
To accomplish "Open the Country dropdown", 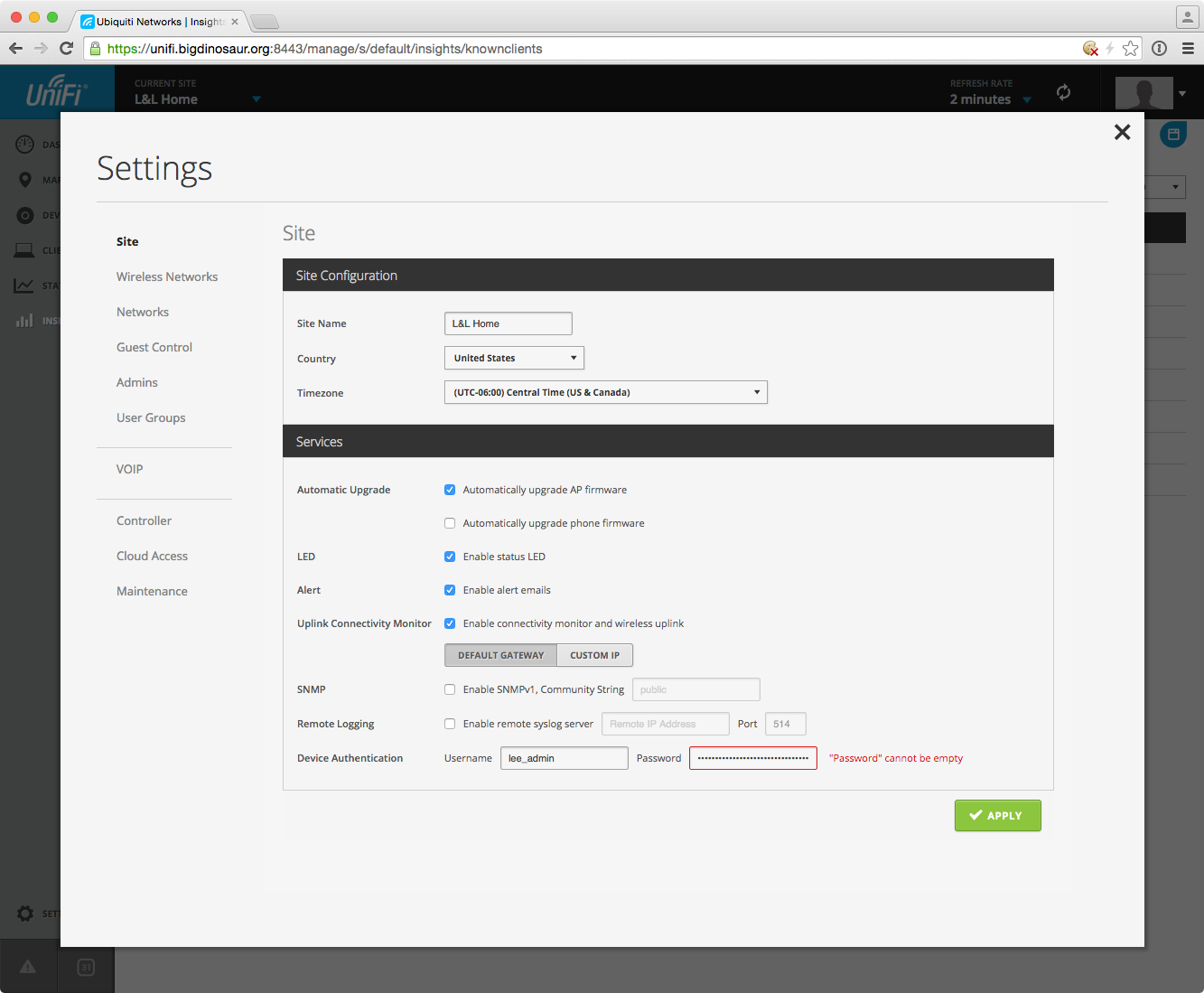I will coord(514,358).
